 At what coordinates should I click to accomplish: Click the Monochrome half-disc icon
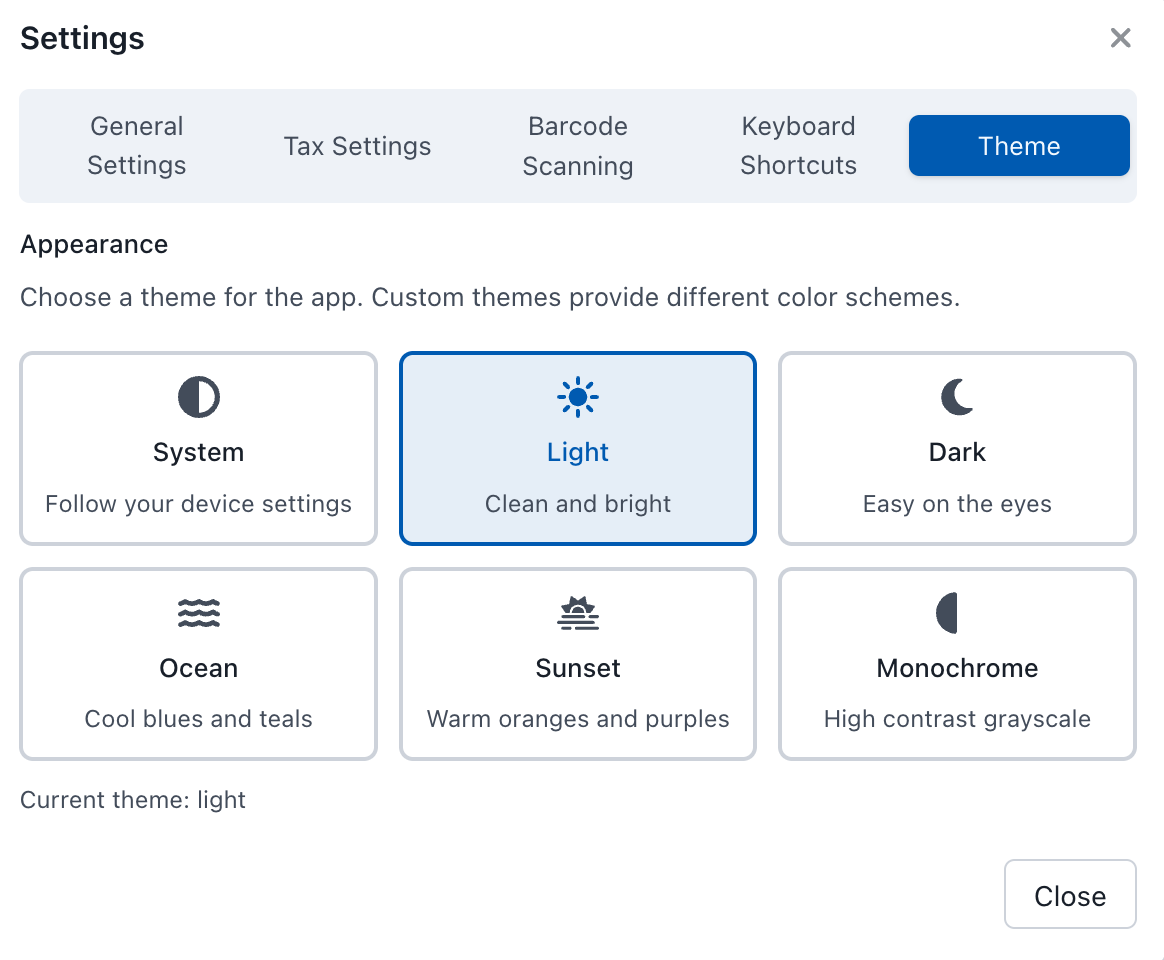(948, 613)
